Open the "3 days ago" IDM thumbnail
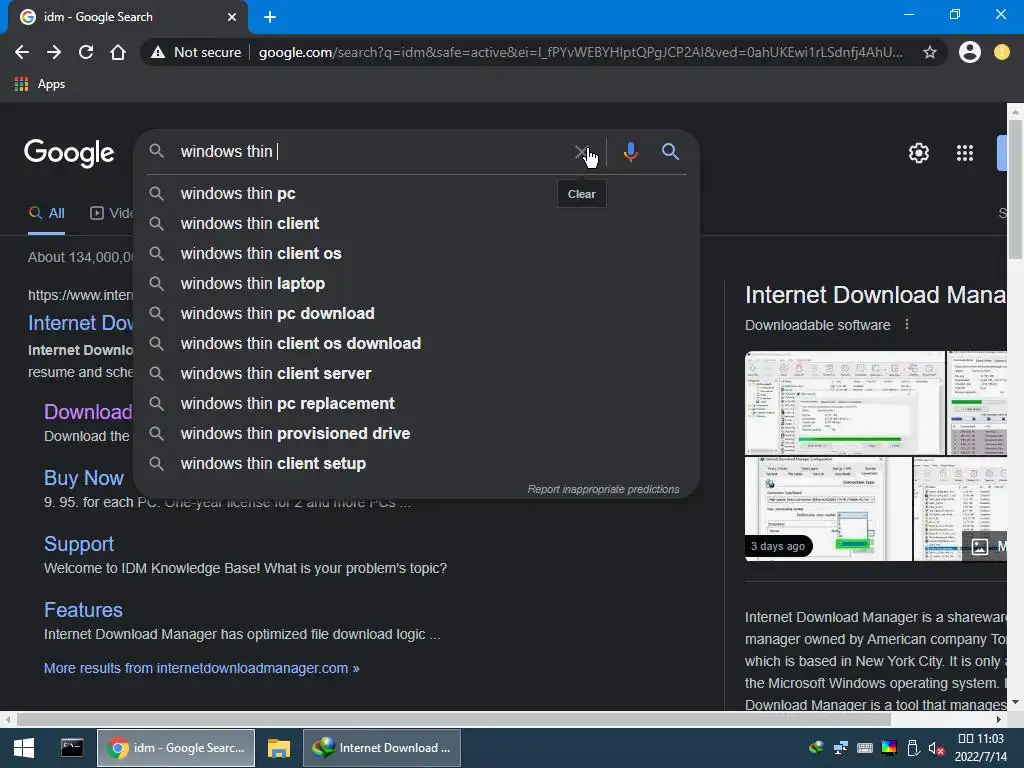Image resolution: width=1024 pixels, height=768 pixels. pyautogui.click(x=828, y=509)
